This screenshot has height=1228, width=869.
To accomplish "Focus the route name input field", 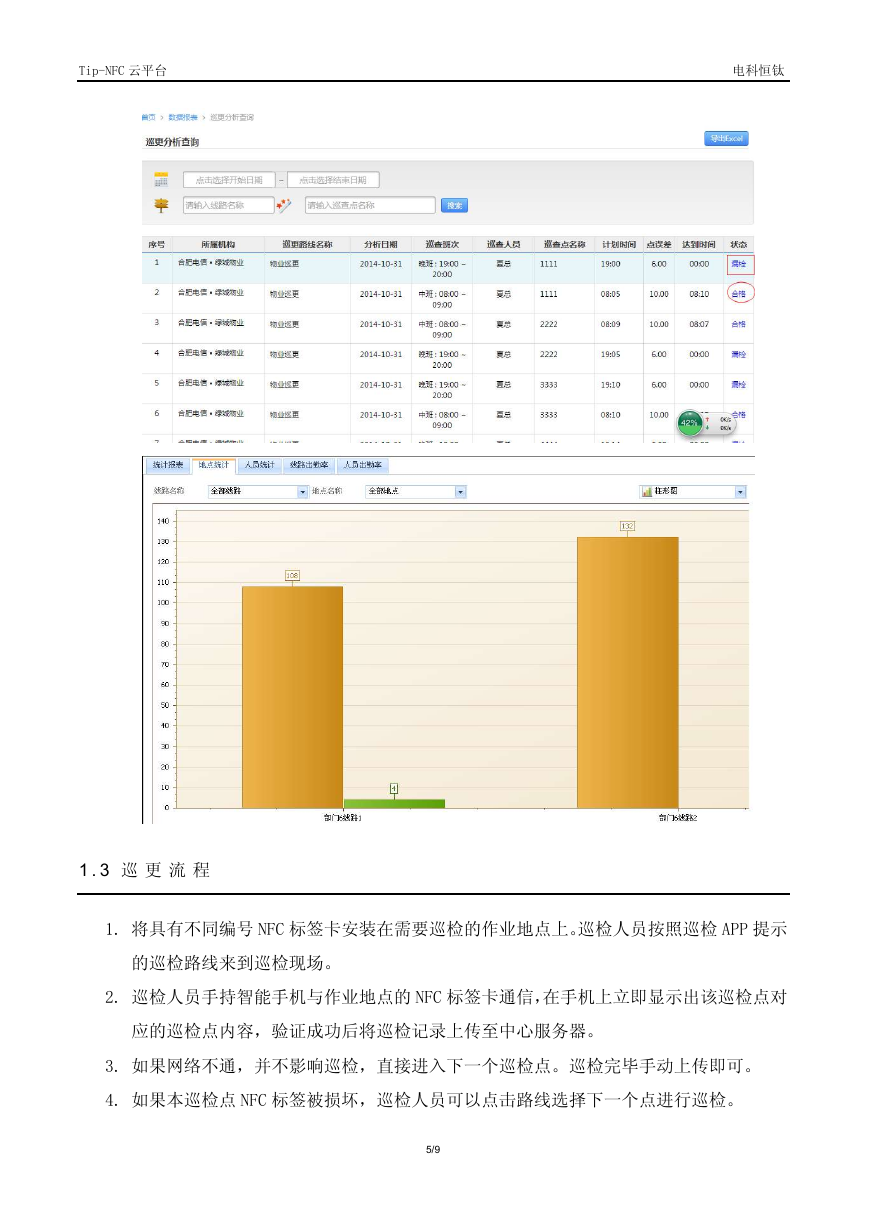I will (228, 205).
